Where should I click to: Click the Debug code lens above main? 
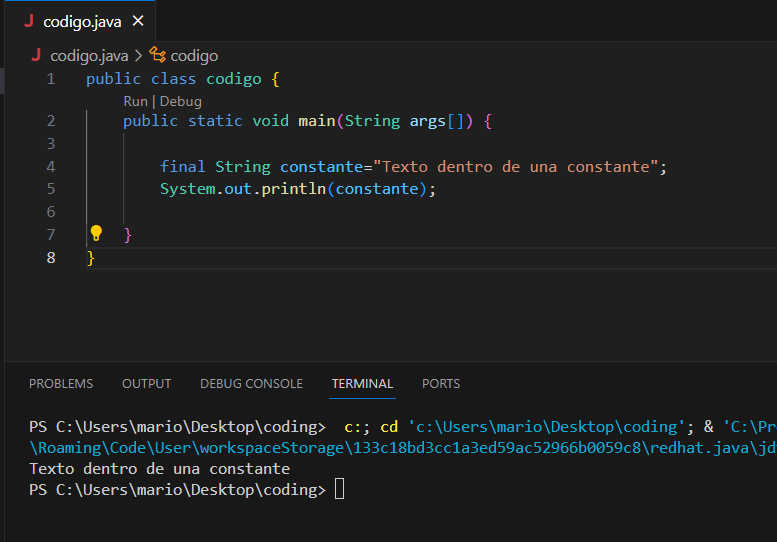(180, 102)
